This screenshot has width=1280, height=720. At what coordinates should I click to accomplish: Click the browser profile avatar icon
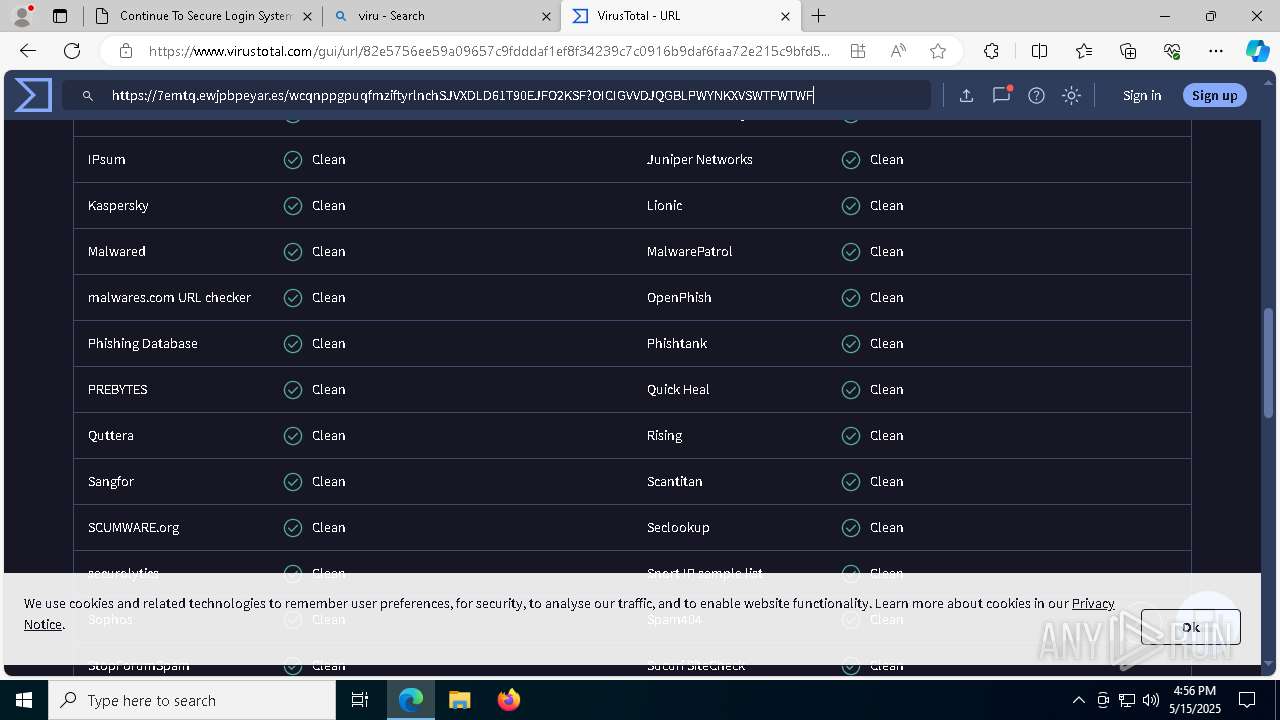(22, 16)
